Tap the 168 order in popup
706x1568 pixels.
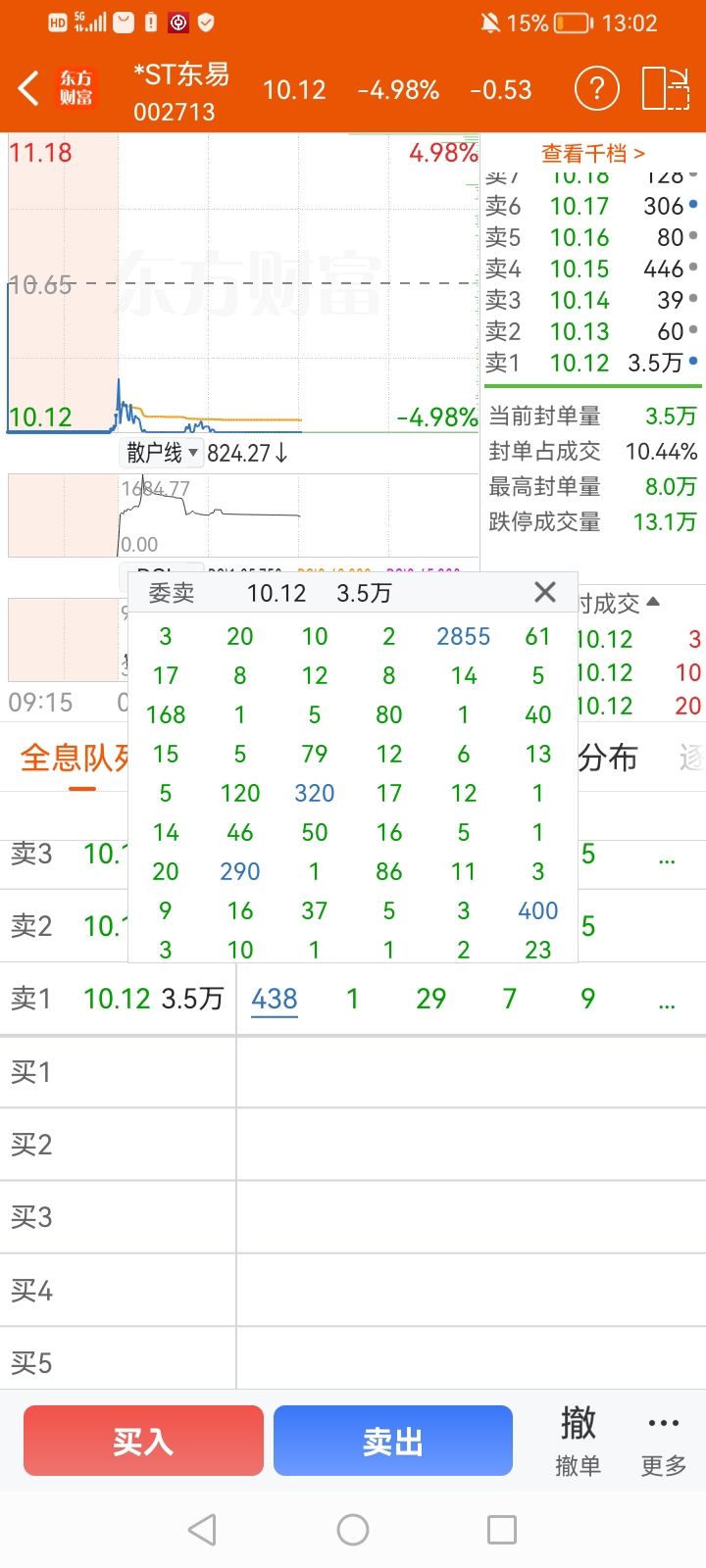pos(166,714)
